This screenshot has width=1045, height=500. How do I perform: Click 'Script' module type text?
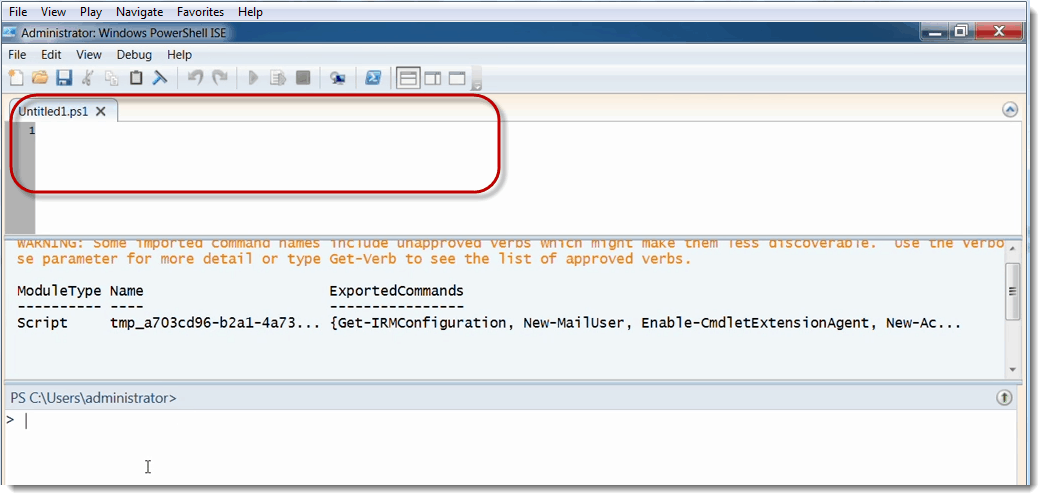point(42,323)
